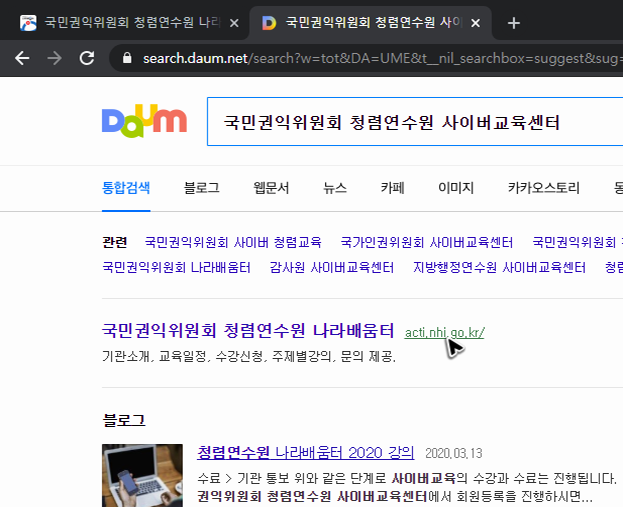This screenshot has height=507, width=623.
Task: Click the description text 기관소개, 교육일정, 수강신청
Action: coord(249,356)
